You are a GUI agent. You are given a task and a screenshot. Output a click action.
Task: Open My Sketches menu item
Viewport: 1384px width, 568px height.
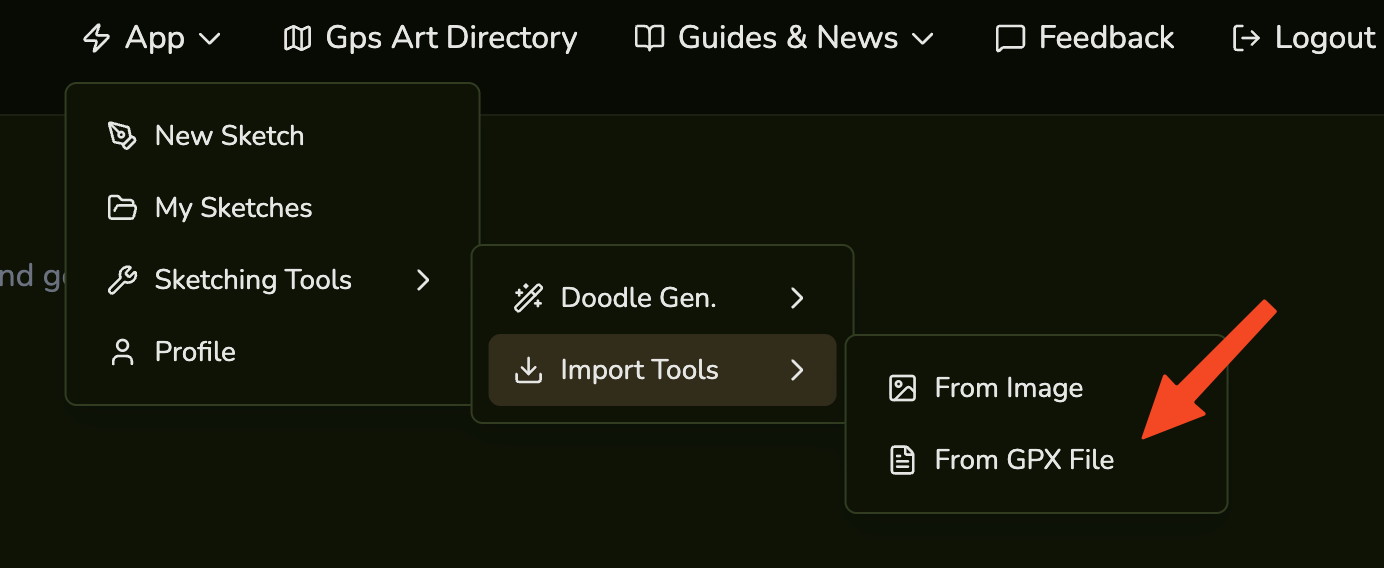click(272, 208)
